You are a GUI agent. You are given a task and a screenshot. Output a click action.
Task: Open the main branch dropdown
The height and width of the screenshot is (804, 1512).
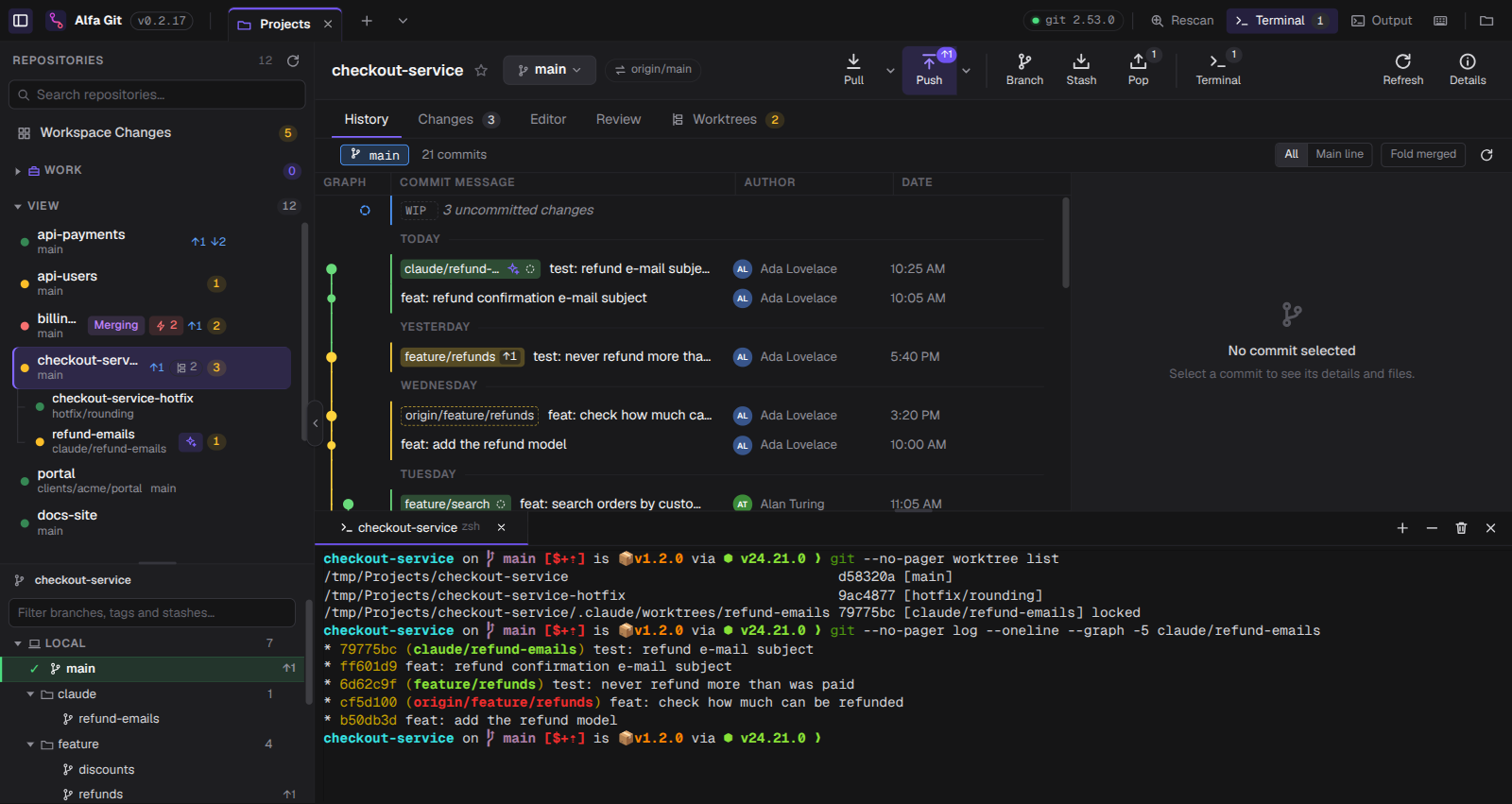click(x=549, y=70)
